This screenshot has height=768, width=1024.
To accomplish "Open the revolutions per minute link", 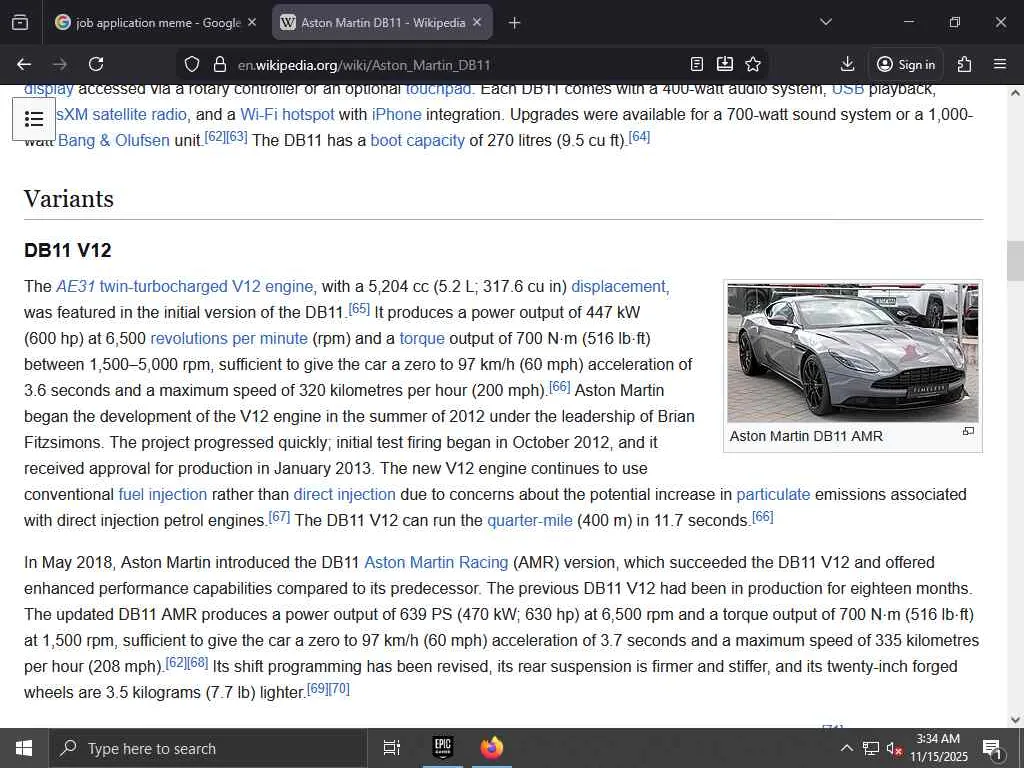I will tap(229, 339).
